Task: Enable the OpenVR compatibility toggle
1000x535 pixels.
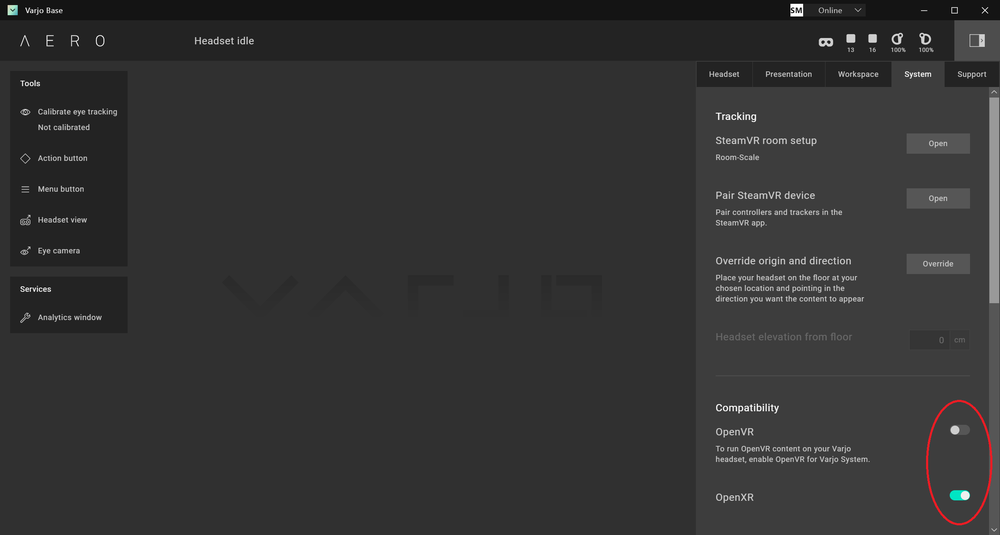Action: pos(959,430)
